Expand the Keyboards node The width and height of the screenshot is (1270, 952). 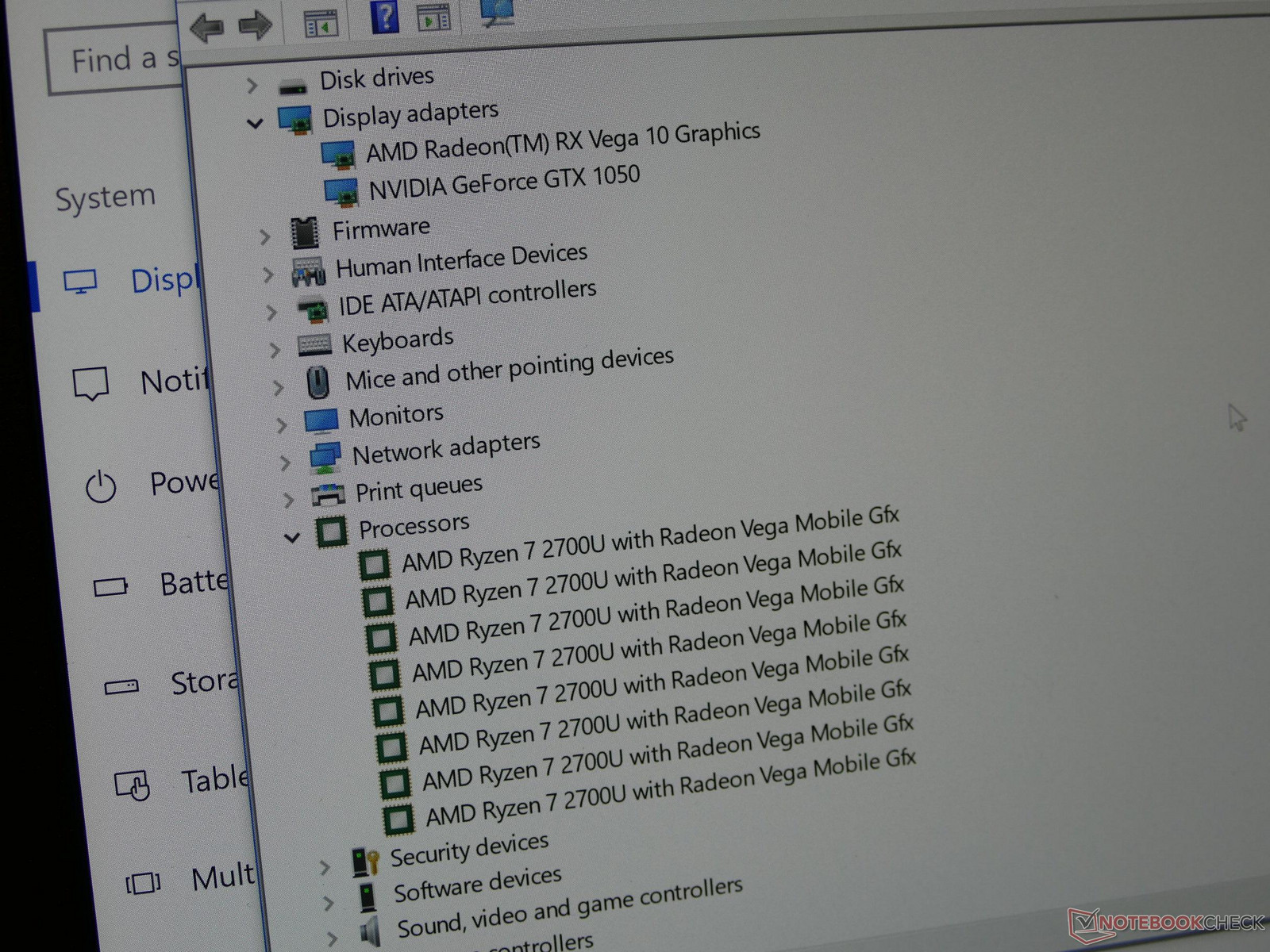[x=275, y=349]
